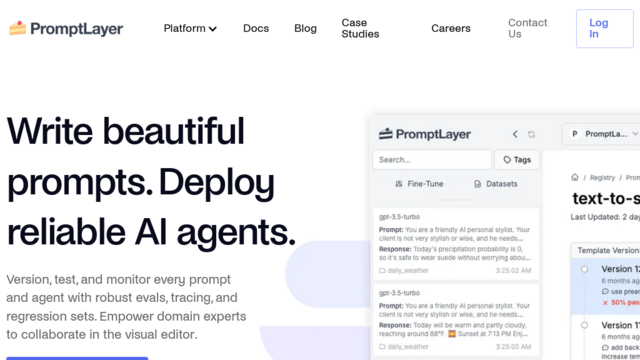
Task: Select the Version 11 radio button
Action: pyautogui.click(x=584, y=325)
